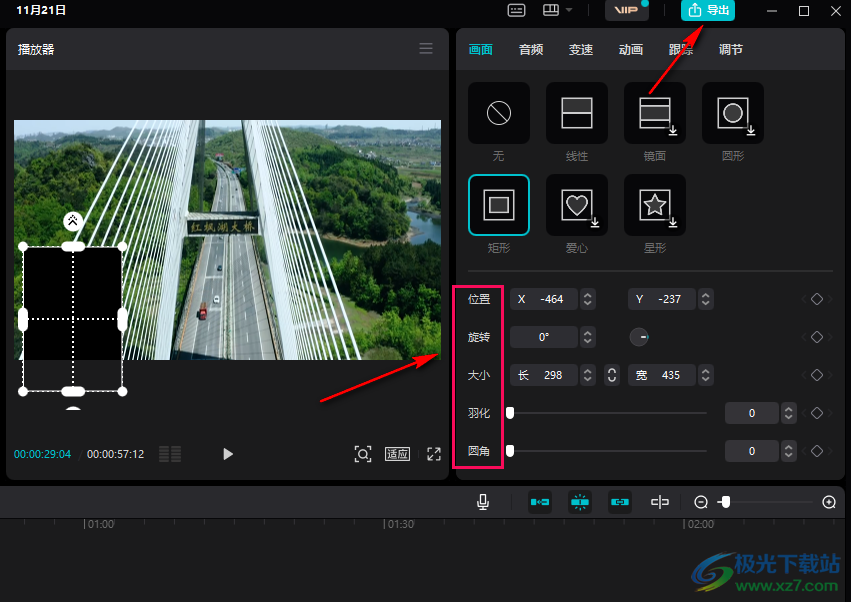Screen dimensions: 851x602
Task: Click the position Y value field
Action: coord(662,299)
